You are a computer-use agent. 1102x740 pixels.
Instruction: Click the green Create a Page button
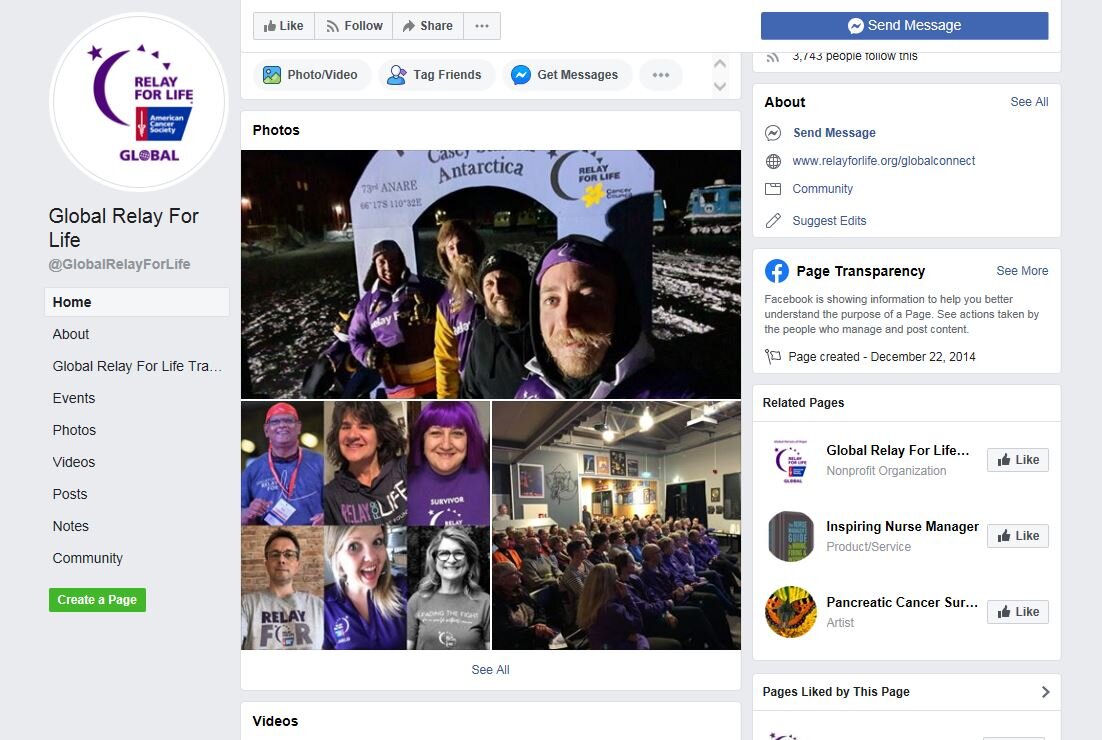pyautogui.click(x=98, y=600)
